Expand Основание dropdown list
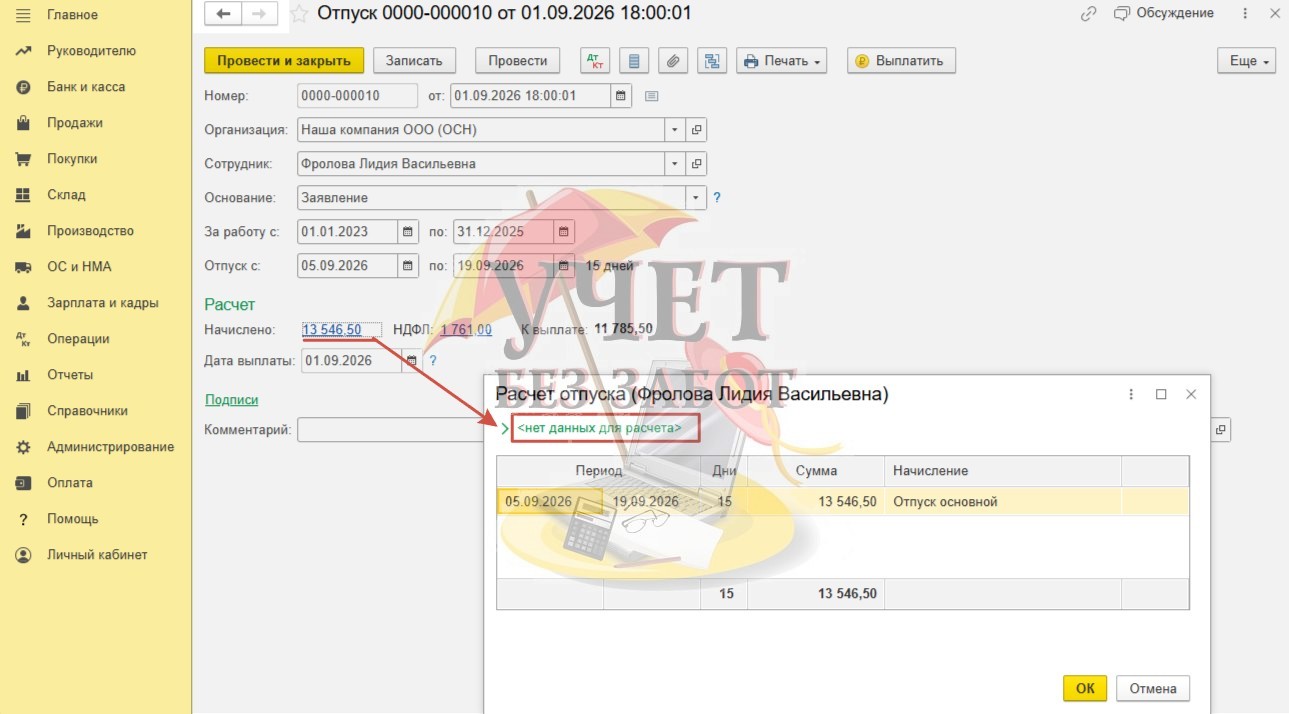 [x=696, y=198]
